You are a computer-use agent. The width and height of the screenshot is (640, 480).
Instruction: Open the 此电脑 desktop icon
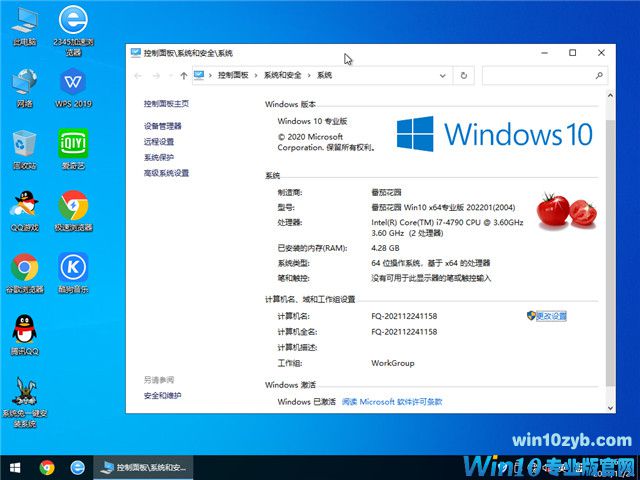click(x=24, y=26)
